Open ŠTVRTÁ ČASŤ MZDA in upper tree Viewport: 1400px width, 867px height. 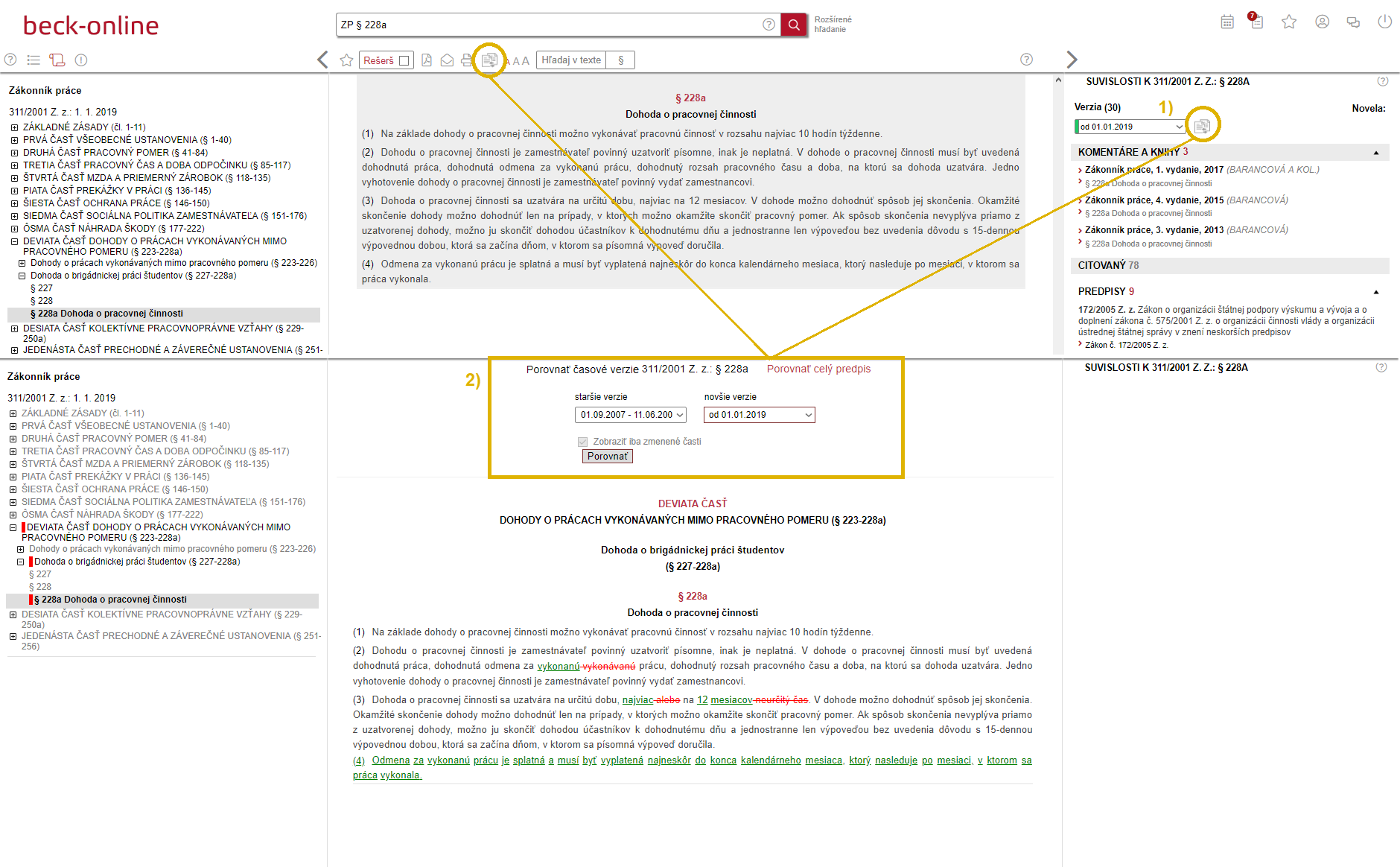[147, 178]
